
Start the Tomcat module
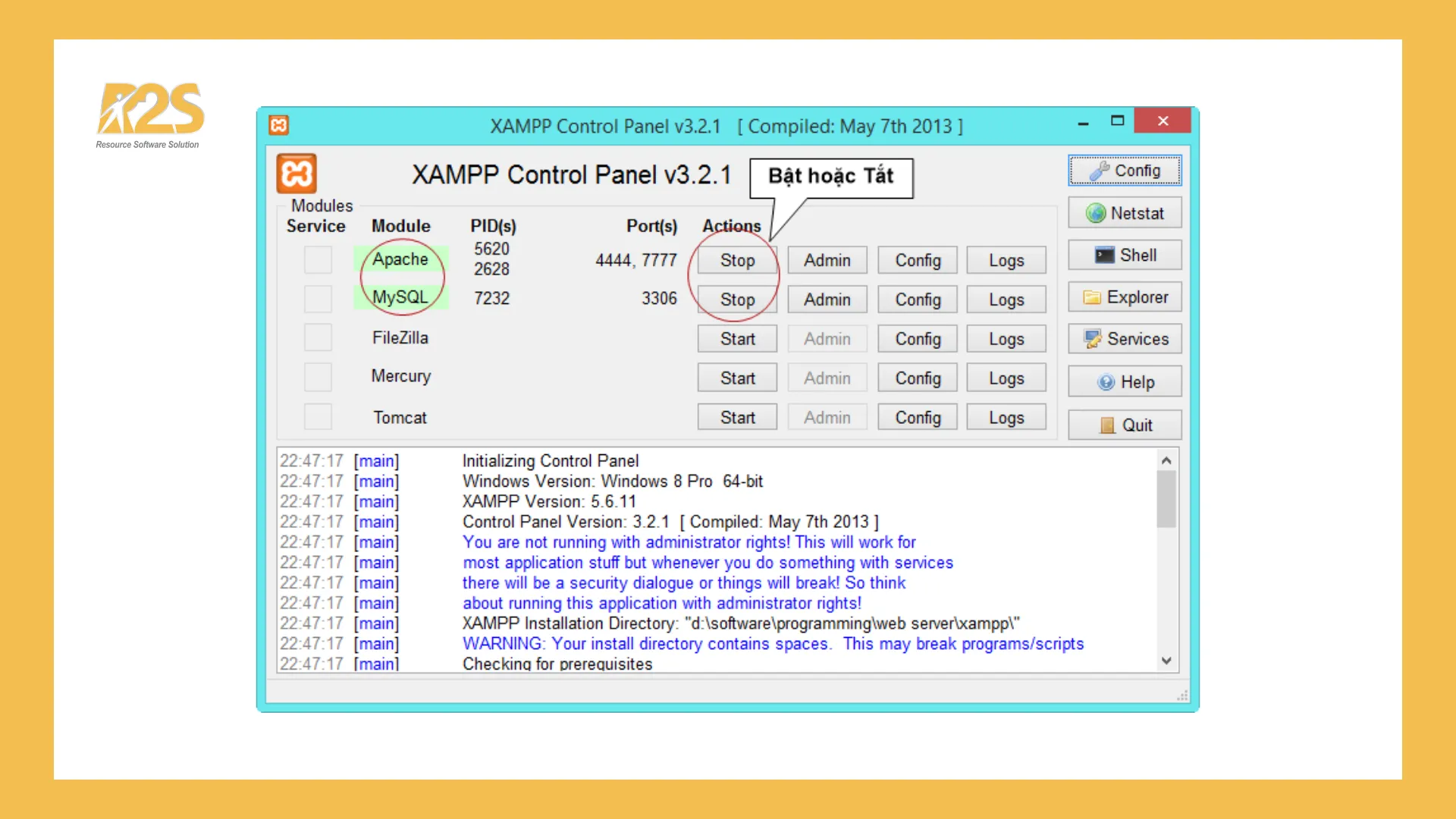click(x=736, y=417)
